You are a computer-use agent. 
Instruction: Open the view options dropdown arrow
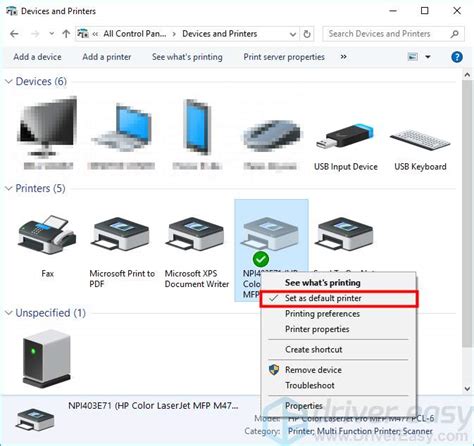[428, 57]
